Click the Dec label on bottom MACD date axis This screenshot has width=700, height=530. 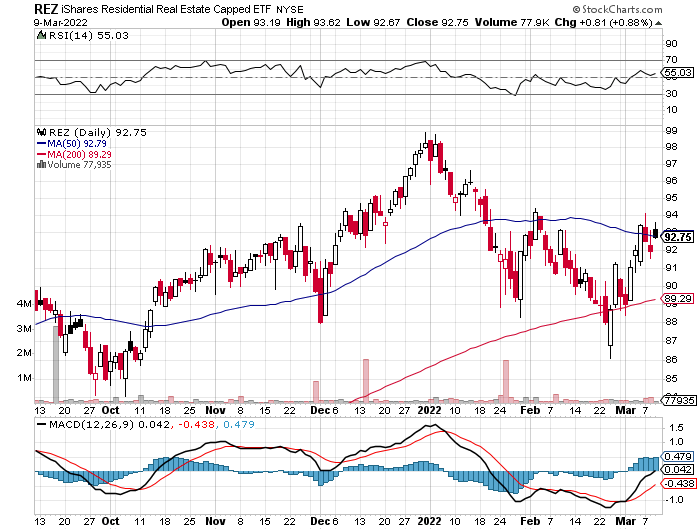[320, 521]
